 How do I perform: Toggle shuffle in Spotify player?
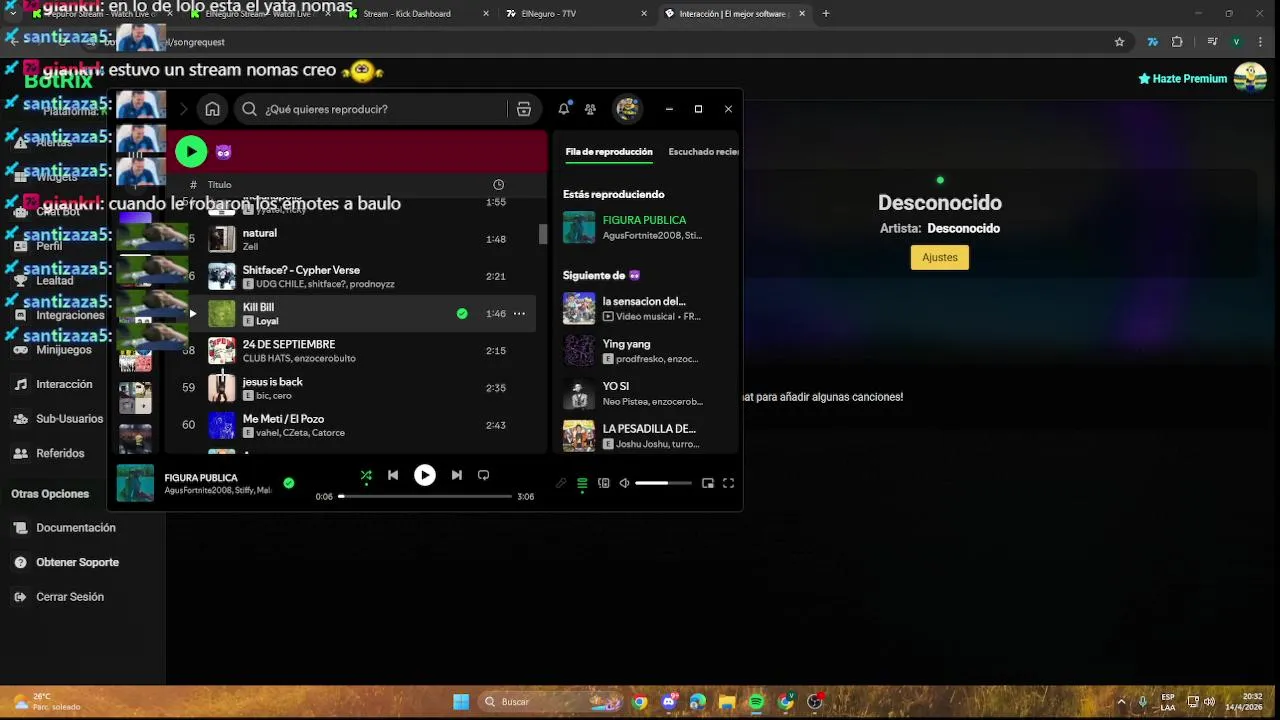tap(366, 475)
